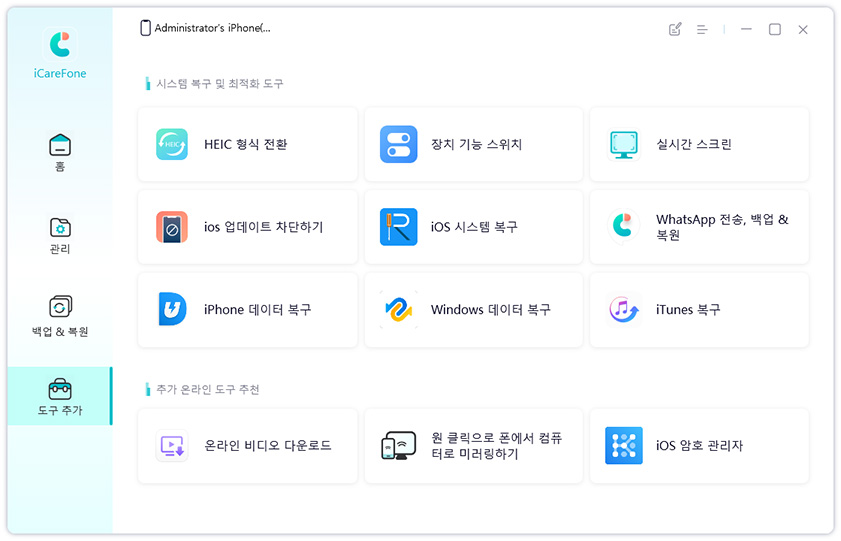This screenshot has height=541, width=841.
Task: Maximize the iCareFone window
Action: 774,29
